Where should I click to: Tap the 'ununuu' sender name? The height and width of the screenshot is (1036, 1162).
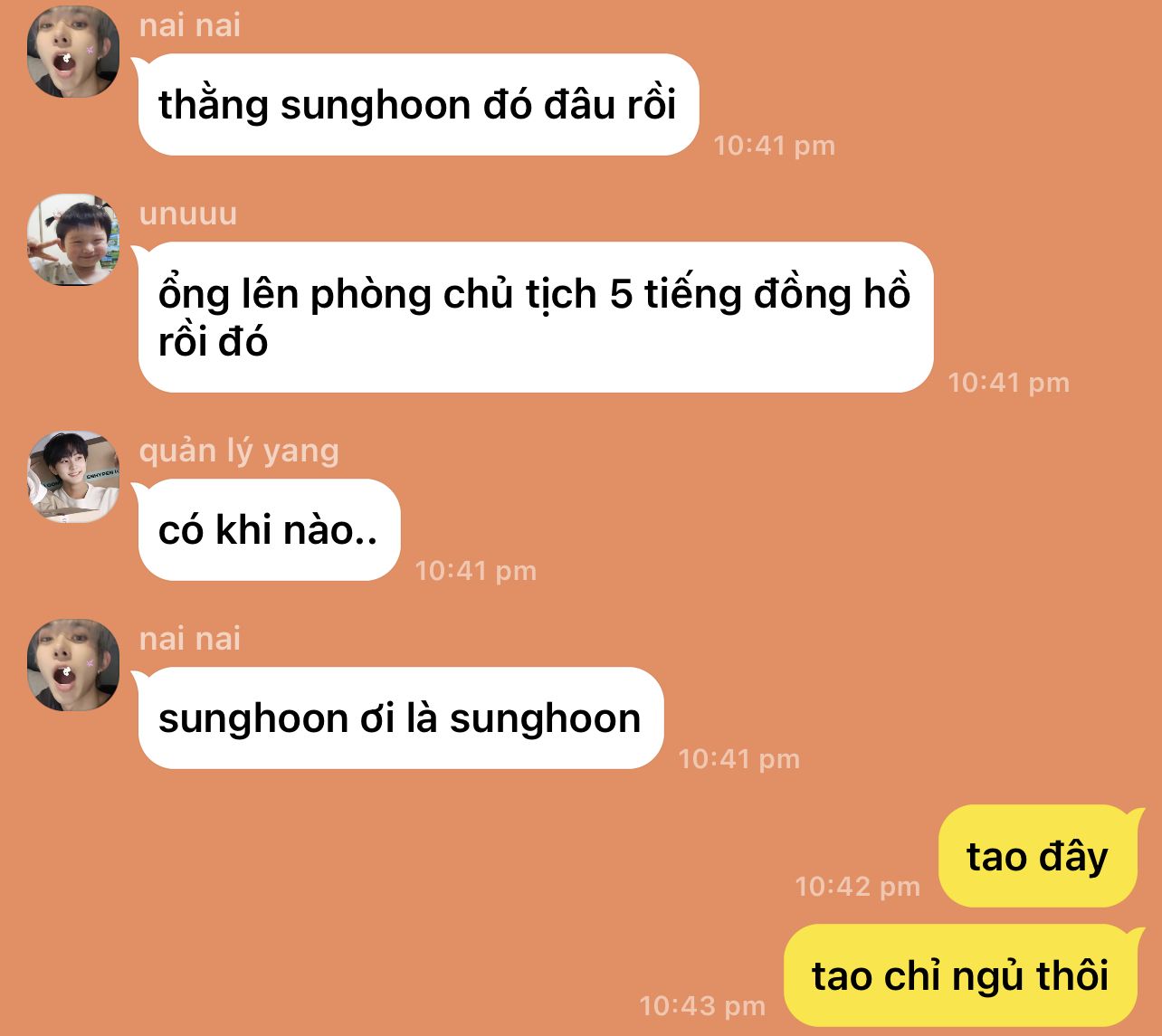pyautogui.click(x=188, y=214)
